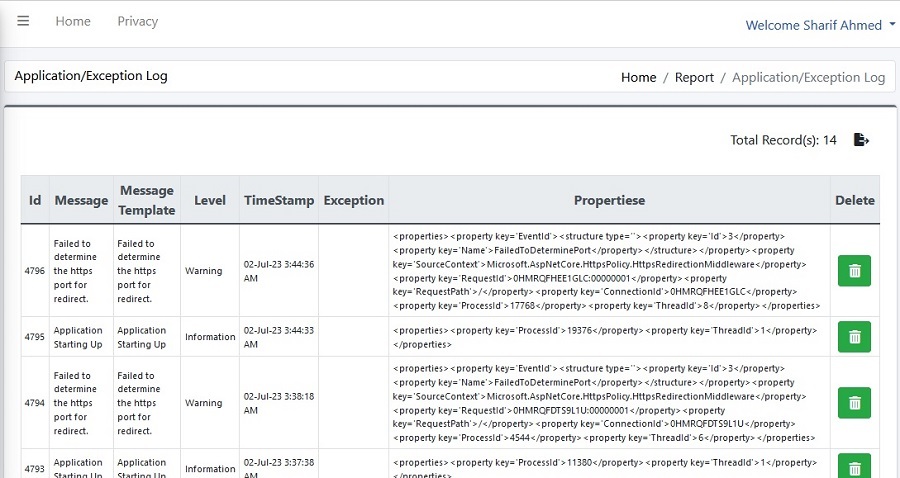This screenshot has width=900, height=478.
Task: Click the Message column header
Action: click(x=81, y=200)
